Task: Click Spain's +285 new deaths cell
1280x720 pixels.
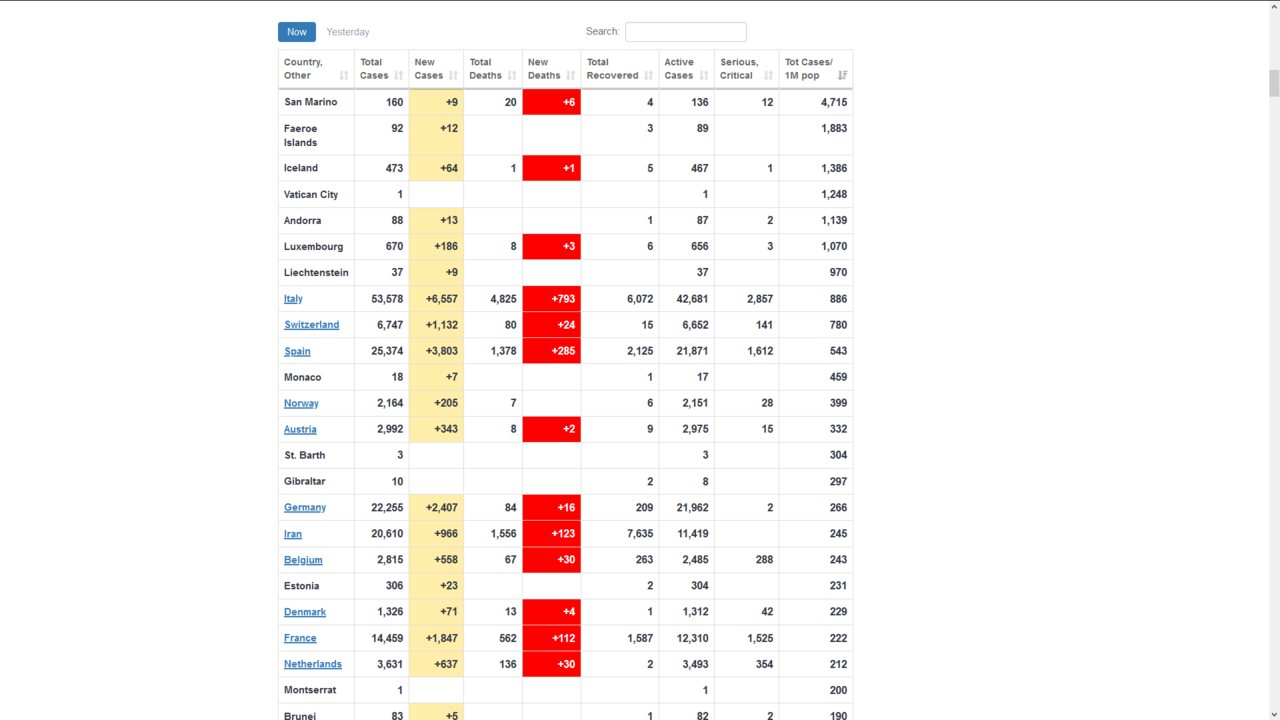Action: (552, 351)
